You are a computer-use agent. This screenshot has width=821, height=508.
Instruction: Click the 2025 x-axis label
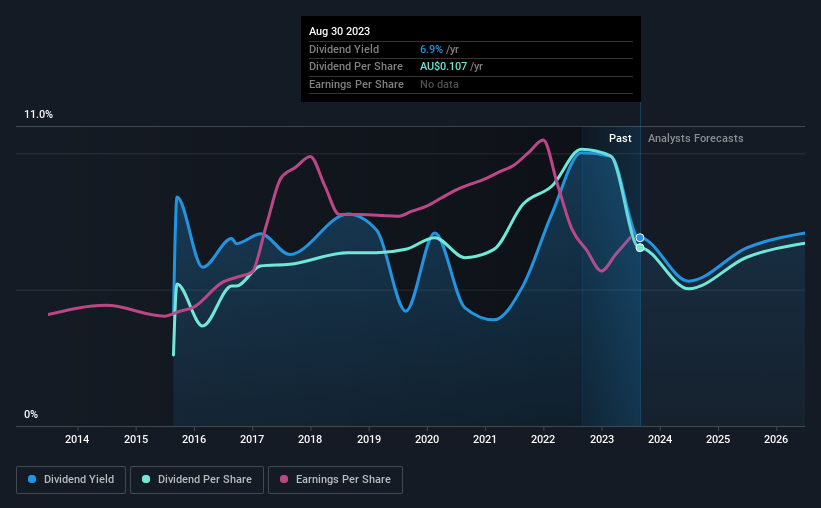tap(718, 439)
